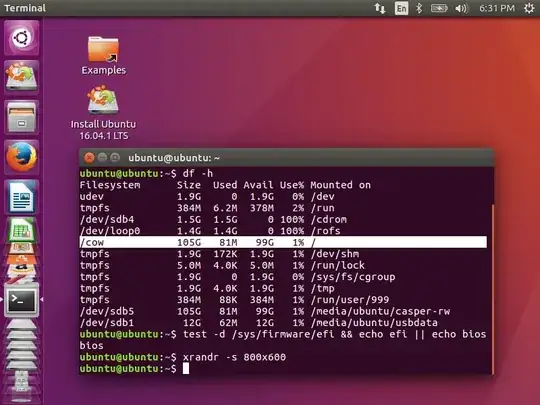Click the highlighted /cow filesystem row
The height and width of the screenshot is (405, 540).
[x=283, y=242]
